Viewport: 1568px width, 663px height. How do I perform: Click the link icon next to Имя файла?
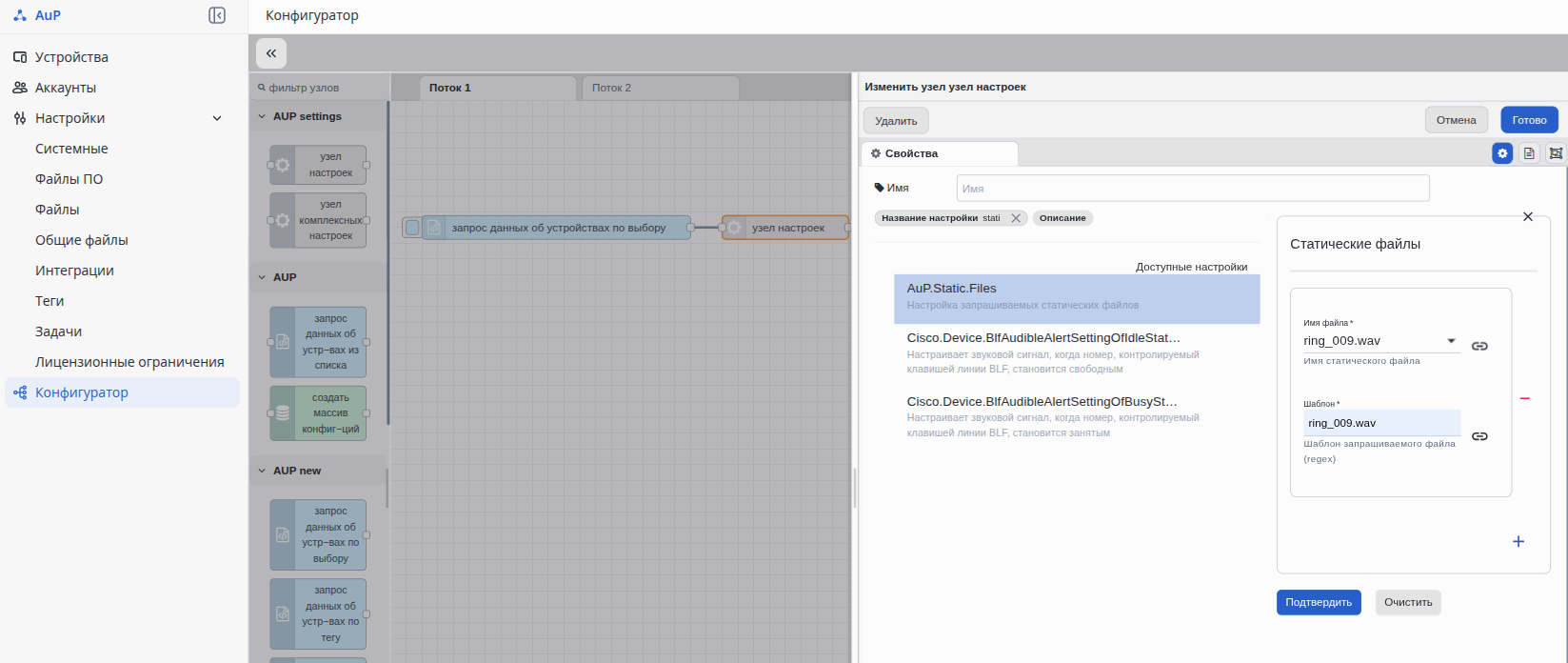click(x=1479, y=346)
